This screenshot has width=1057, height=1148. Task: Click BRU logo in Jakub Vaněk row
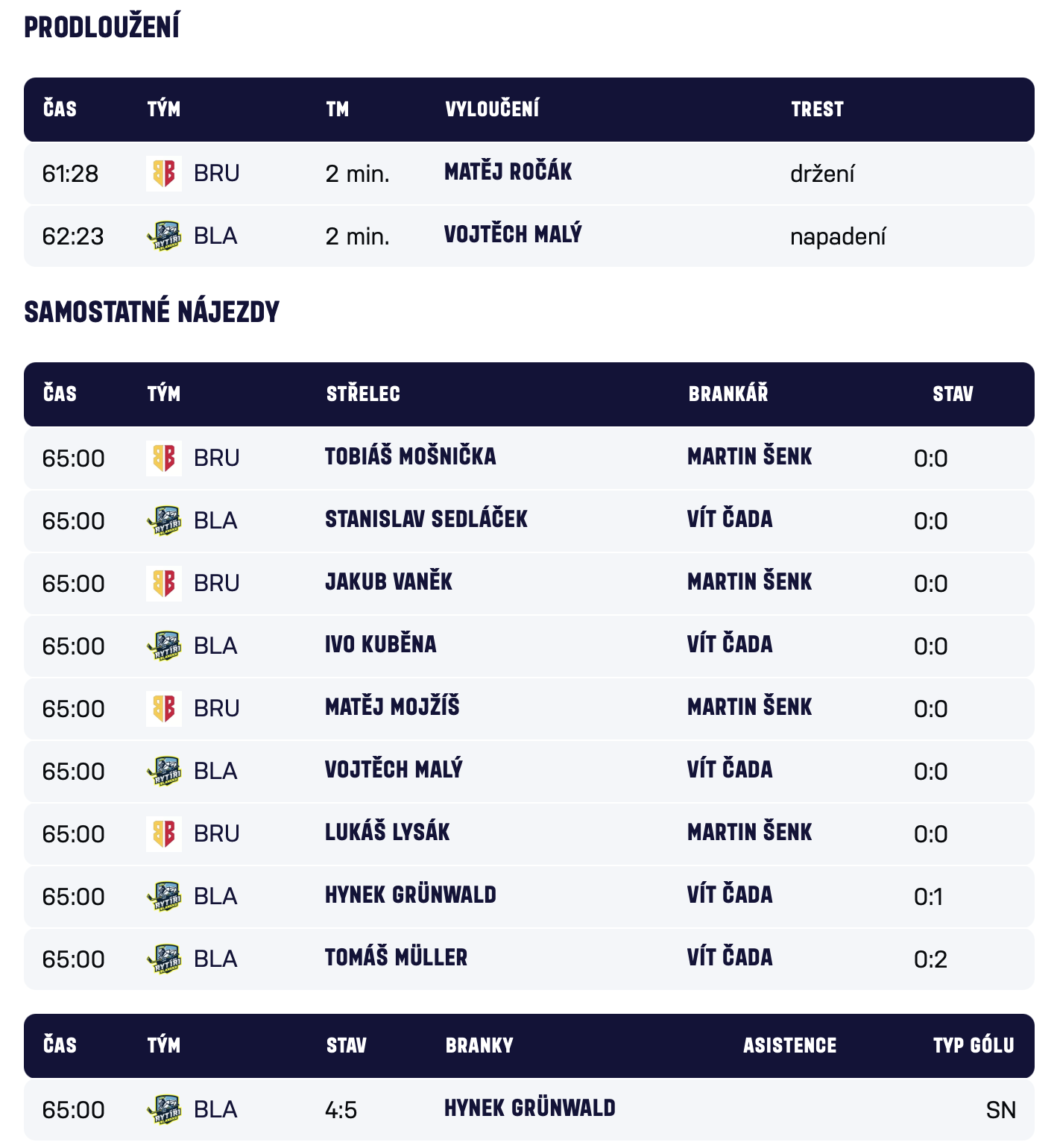tap(164, 584)
